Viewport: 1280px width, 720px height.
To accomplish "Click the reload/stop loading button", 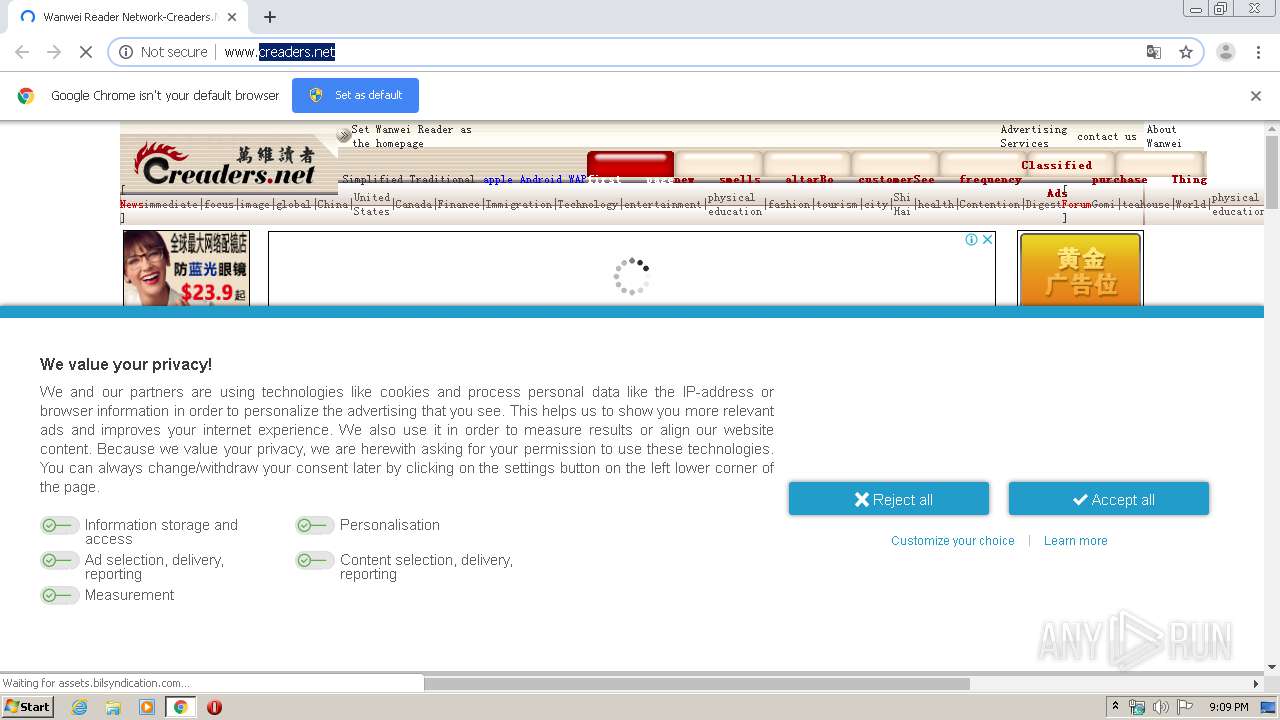I will (x=86, y=52).
